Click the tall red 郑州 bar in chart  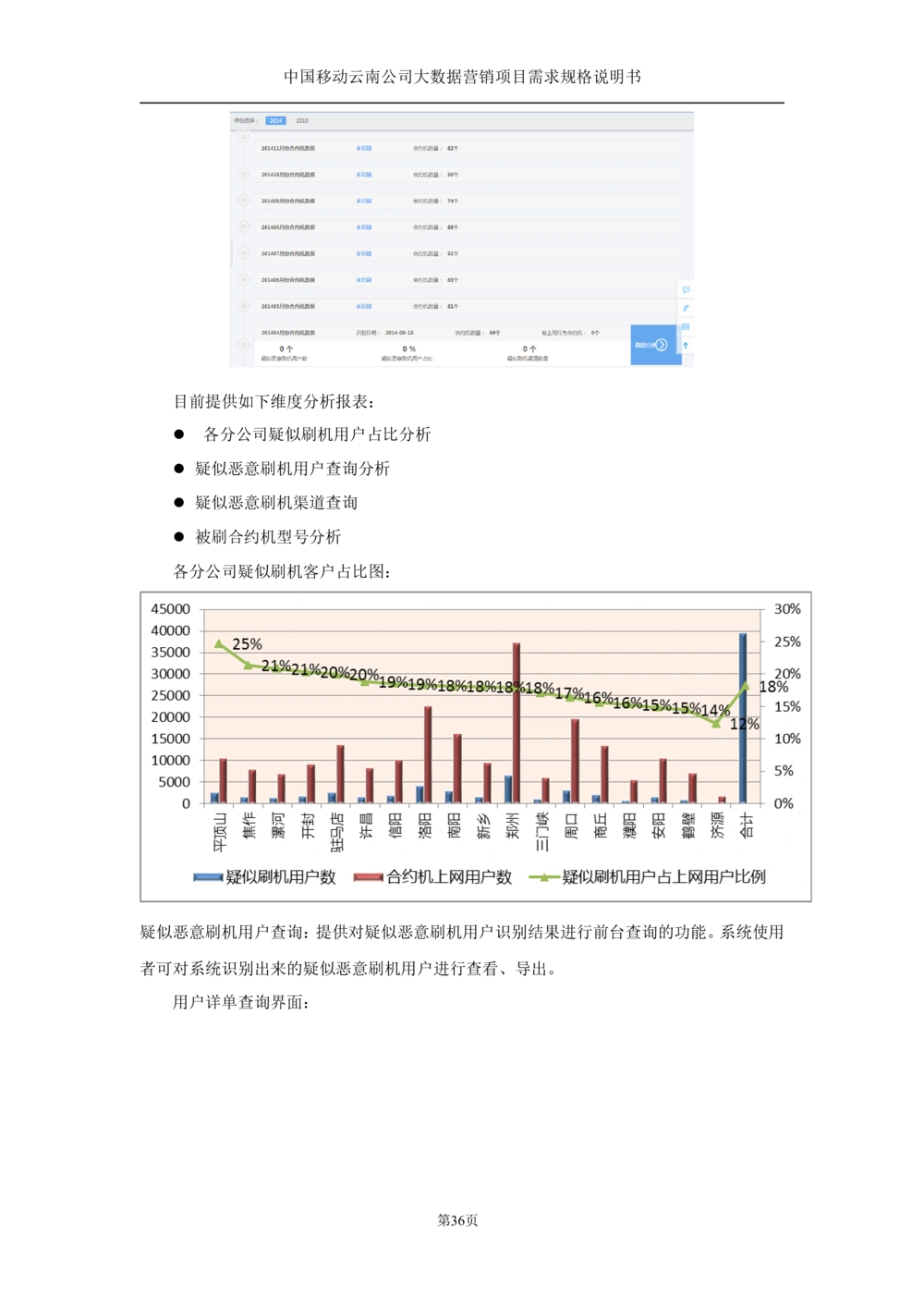[x=517, y=721]
